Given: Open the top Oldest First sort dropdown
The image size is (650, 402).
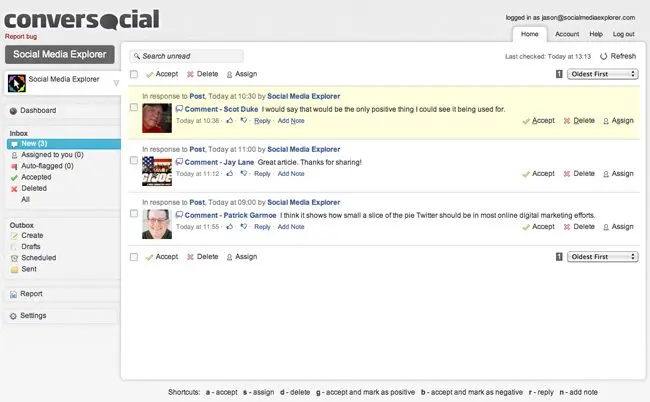Looking at the screenshot, I should (x=603, y=74).
